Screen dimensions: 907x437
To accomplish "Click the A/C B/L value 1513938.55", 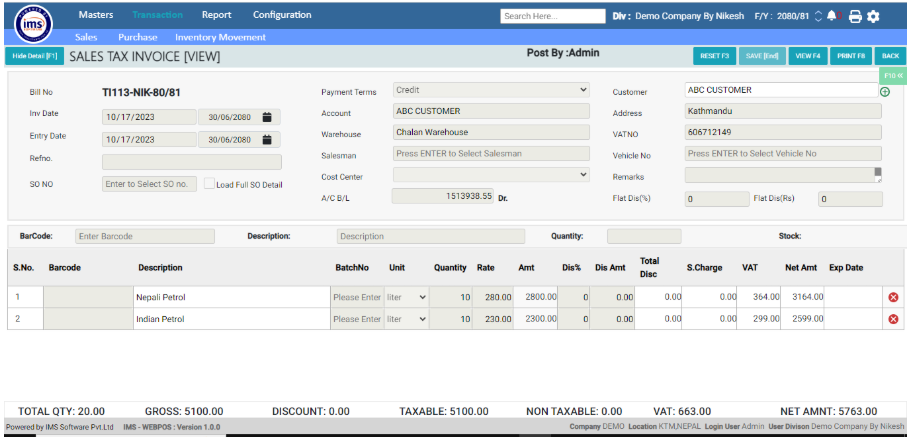I will (443, 196).
